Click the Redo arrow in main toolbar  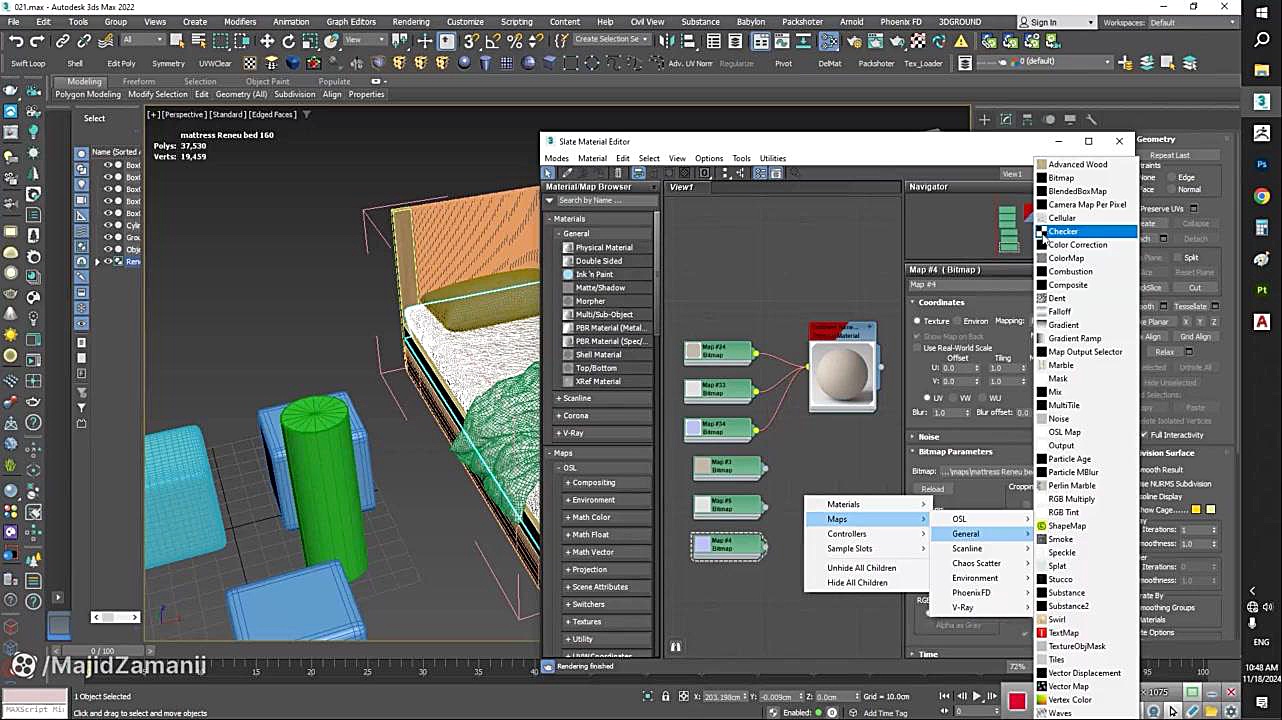[37, 41]
